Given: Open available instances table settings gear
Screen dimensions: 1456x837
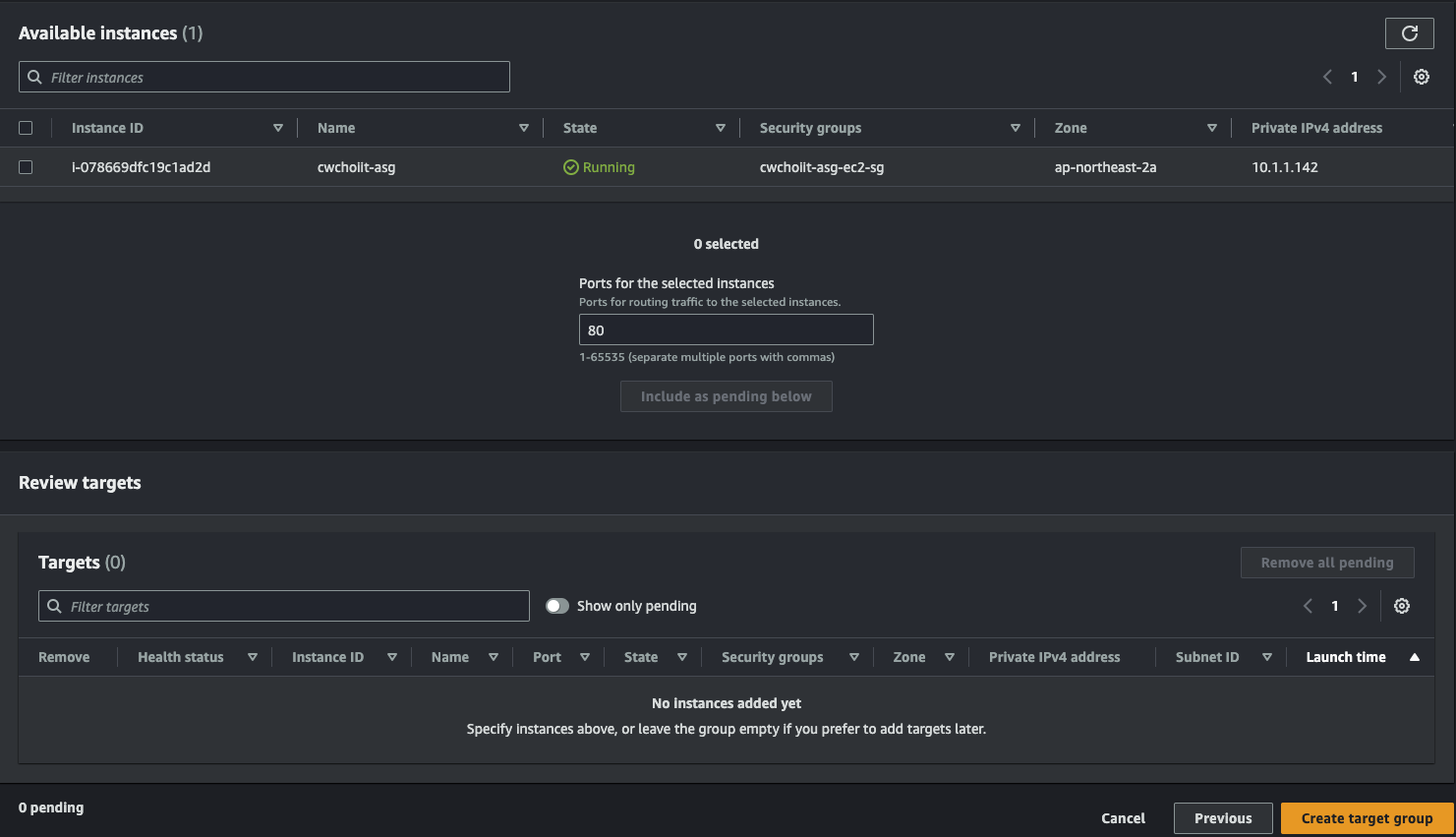Looking at the screenshot, I should 1422,77.
